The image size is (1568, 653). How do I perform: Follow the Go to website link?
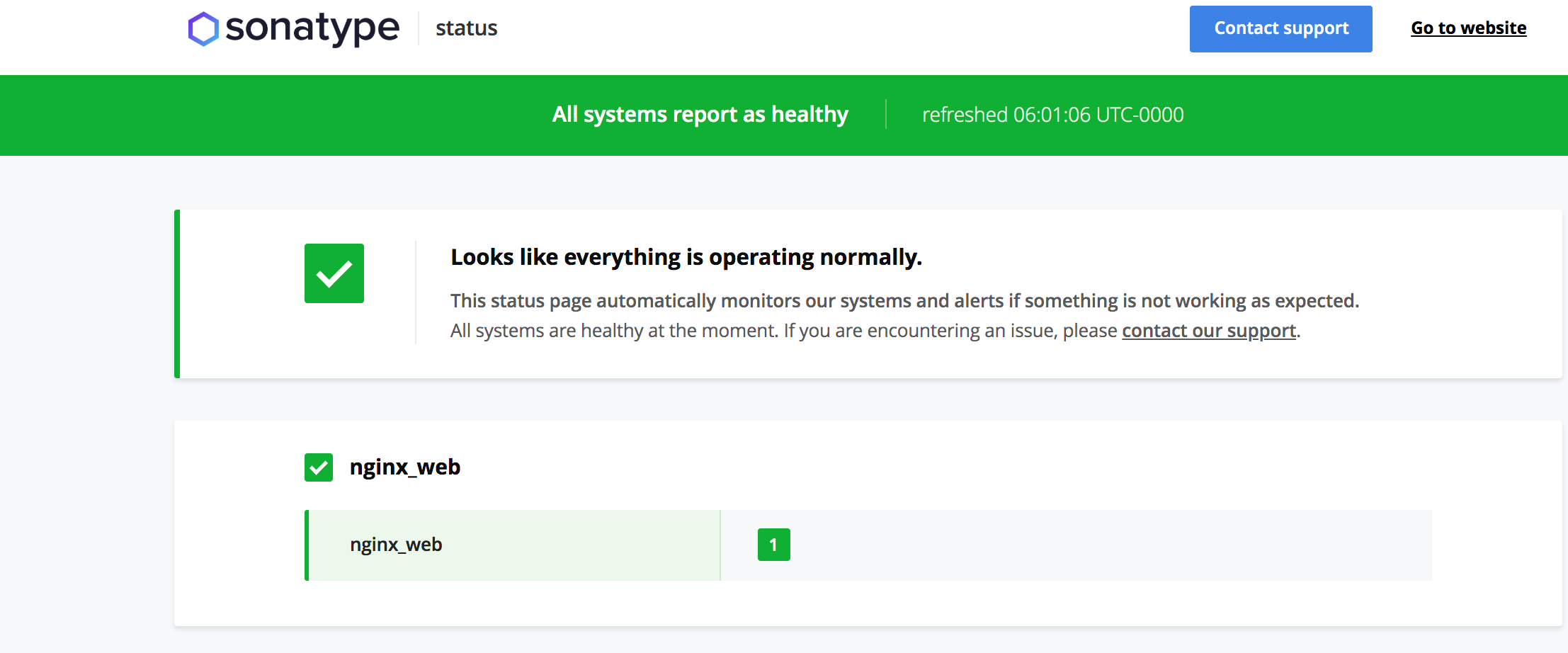1469,28
